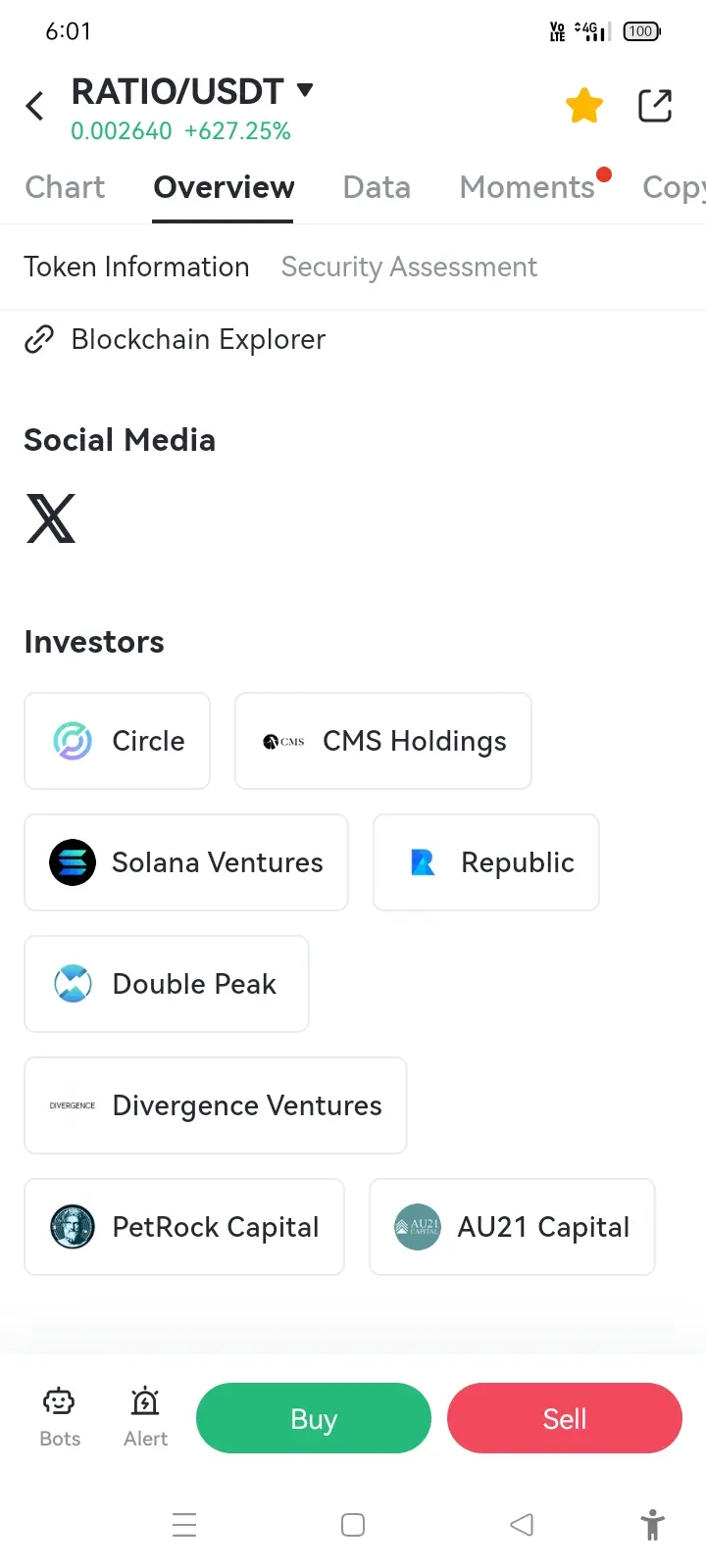706x1568 pixels.
Task: Open the Circle investor chip
Action: 118,741
